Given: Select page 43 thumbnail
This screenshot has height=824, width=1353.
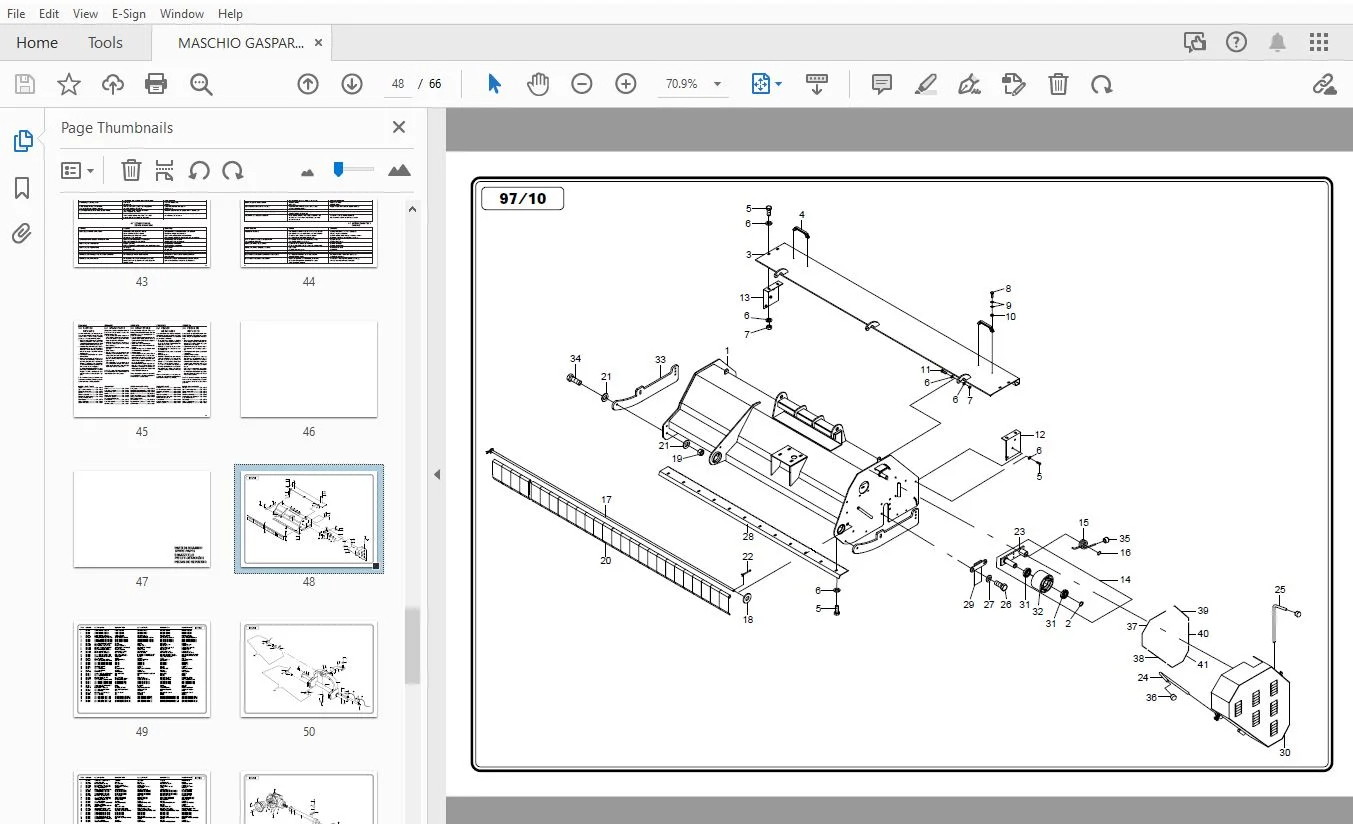Looking at the screenshot, I should [142, 233].
